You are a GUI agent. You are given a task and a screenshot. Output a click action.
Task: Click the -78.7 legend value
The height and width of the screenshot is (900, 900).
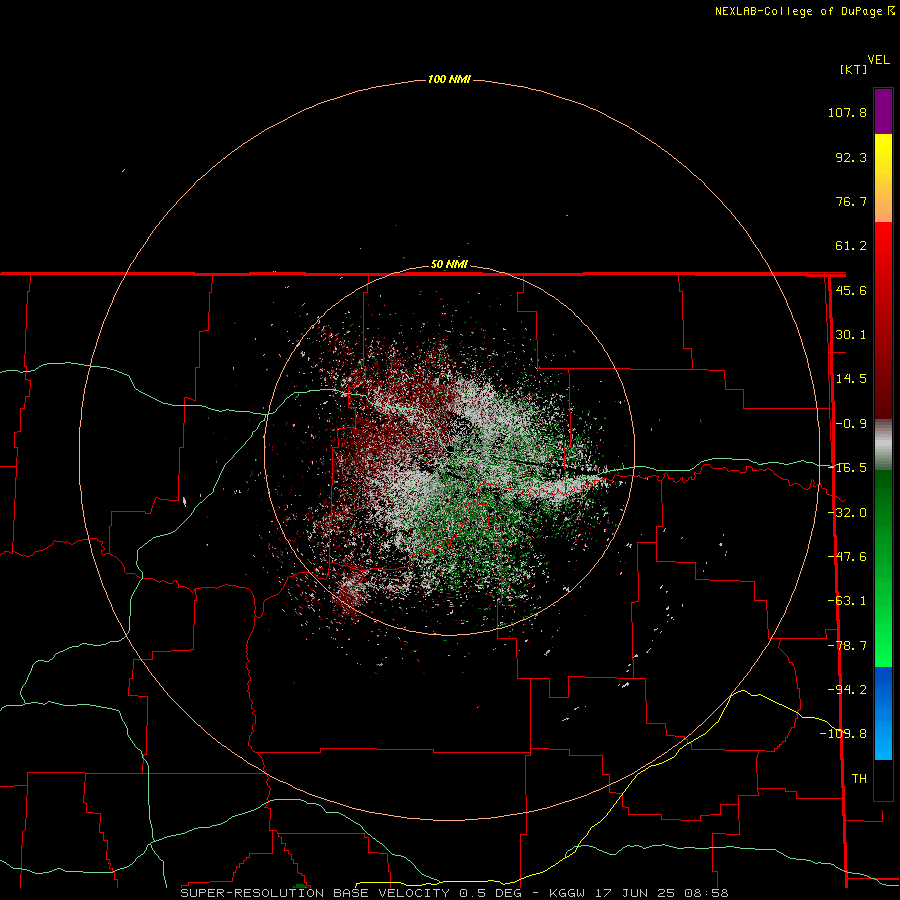click(847, 646)
